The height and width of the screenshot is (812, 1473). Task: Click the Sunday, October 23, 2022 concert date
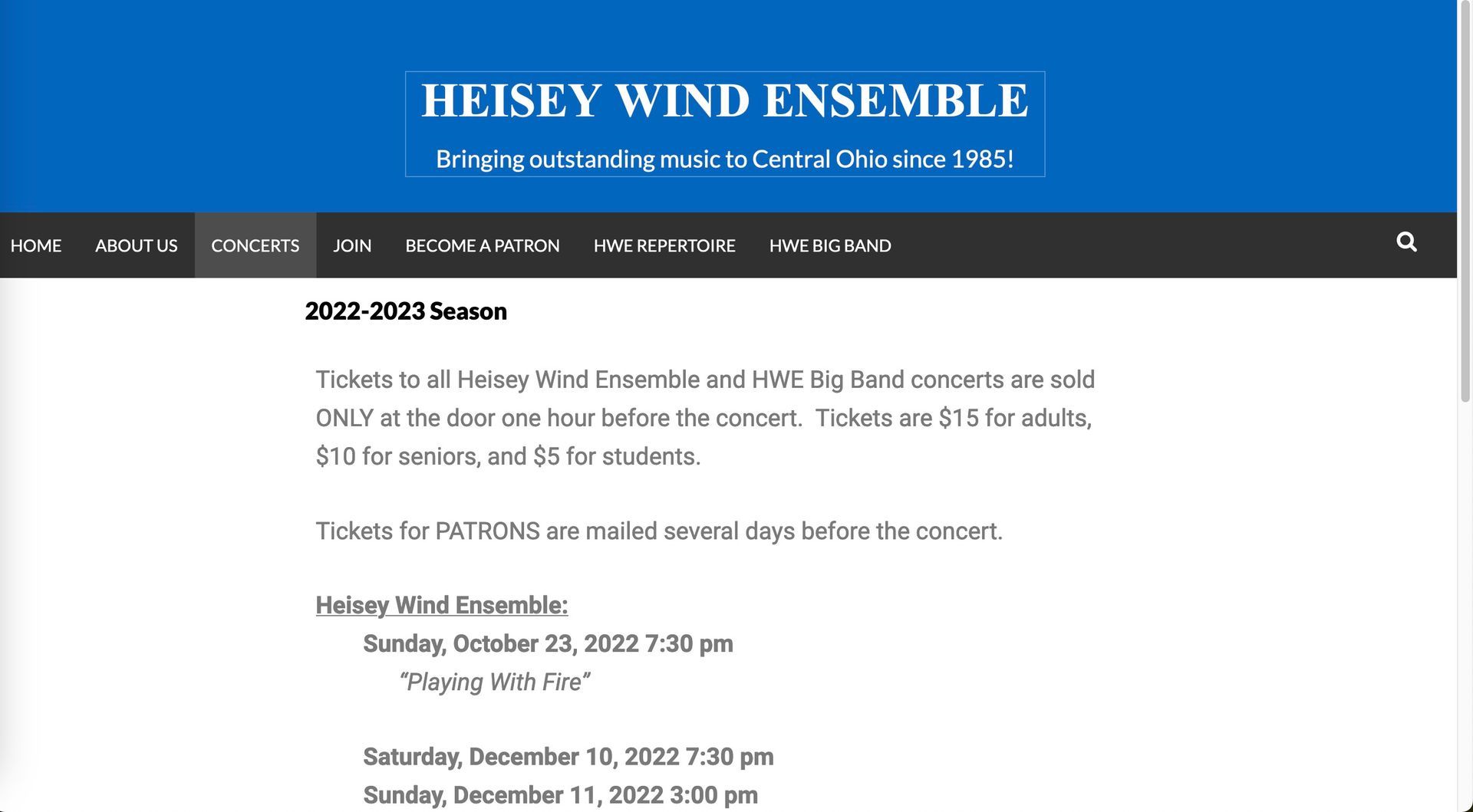[548, 643]
